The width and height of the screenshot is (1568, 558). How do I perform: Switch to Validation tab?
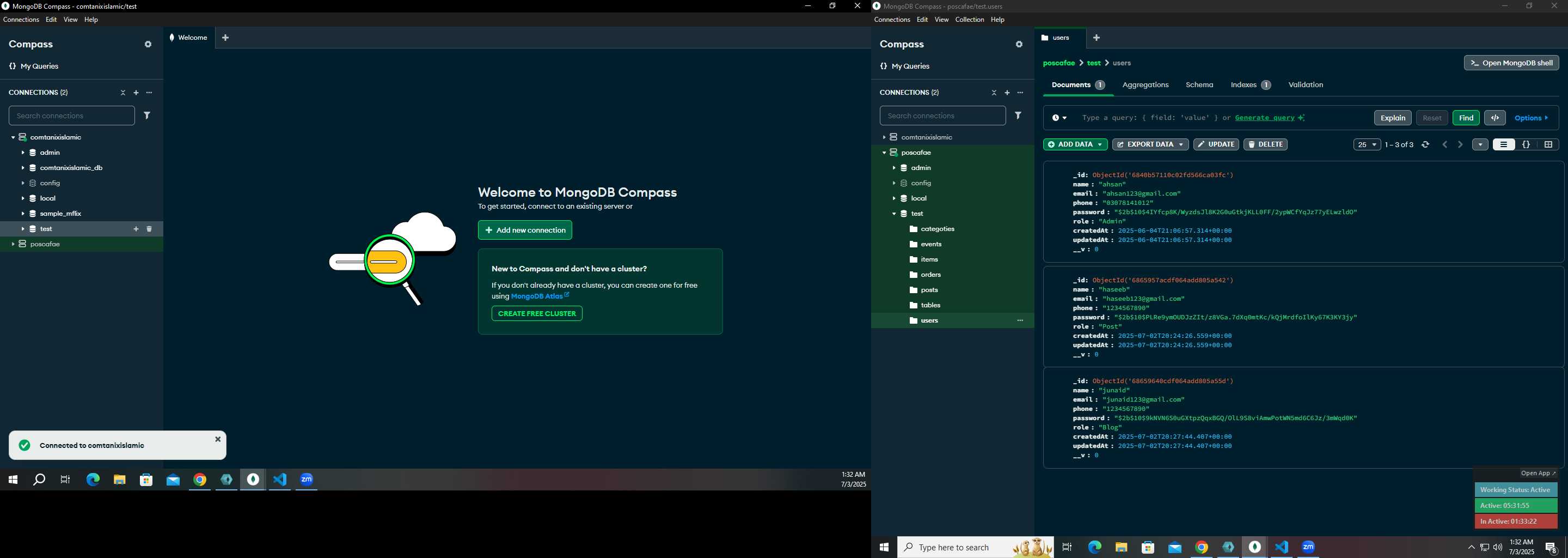[x=1306, y=84]
